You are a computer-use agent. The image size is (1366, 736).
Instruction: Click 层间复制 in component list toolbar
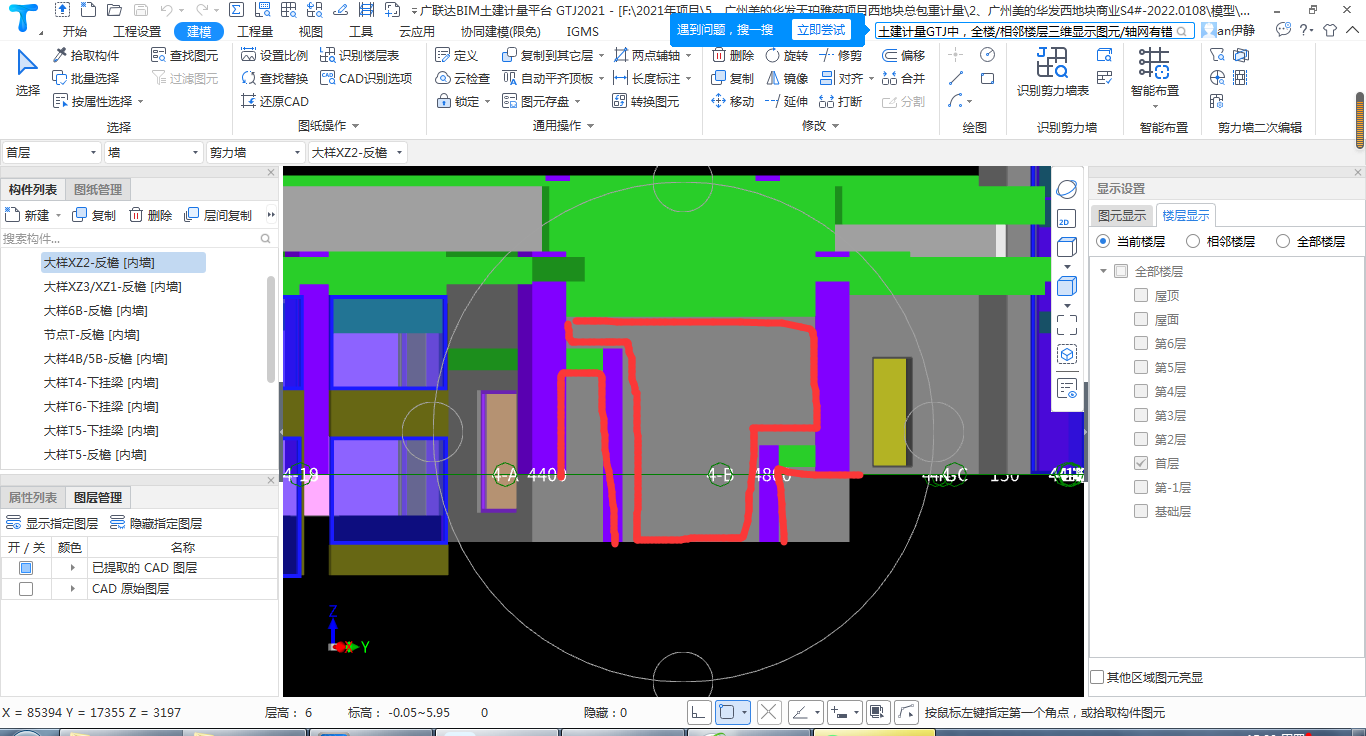point(219,215)
